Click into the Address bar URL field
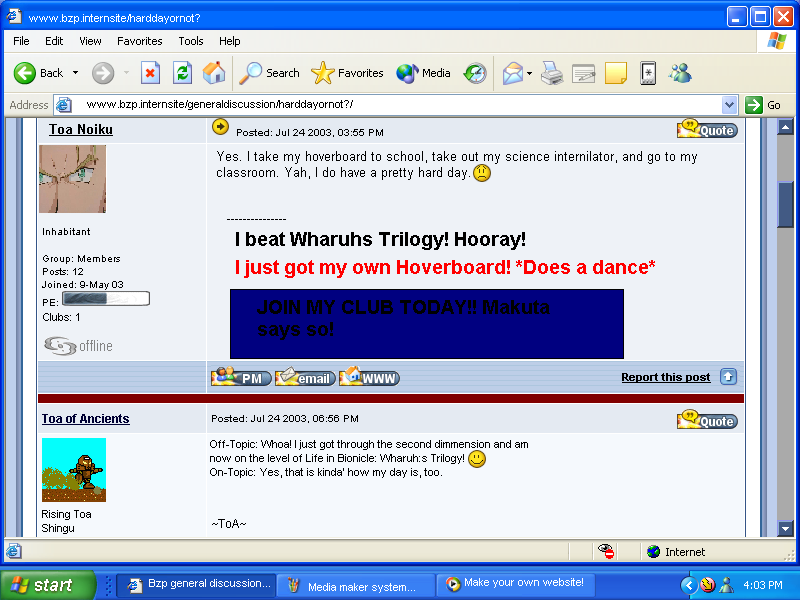Screen dimensions: 800x600 pos(398,105)
